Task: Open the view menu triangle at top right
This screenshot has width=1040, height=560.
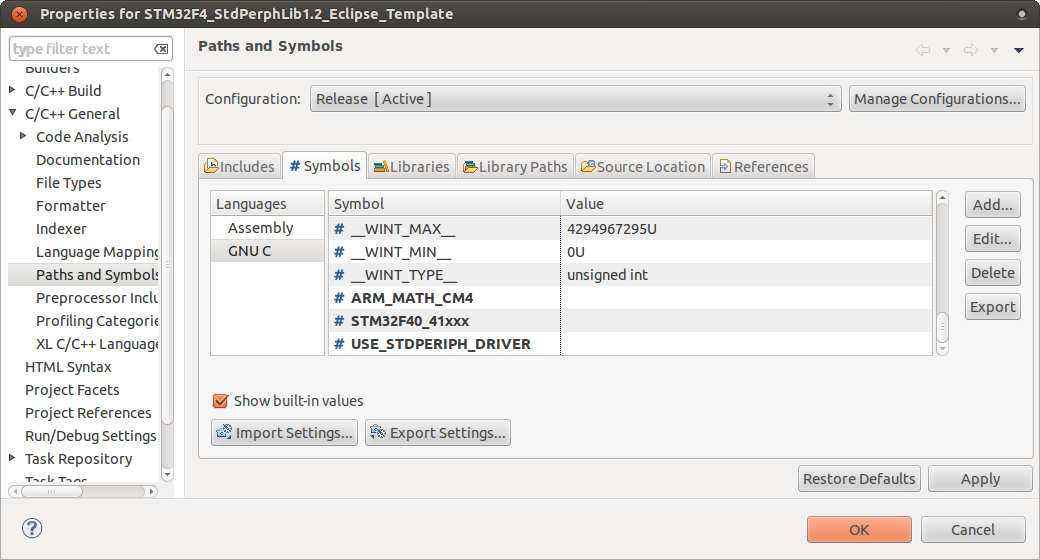Action: point(1019,50)
